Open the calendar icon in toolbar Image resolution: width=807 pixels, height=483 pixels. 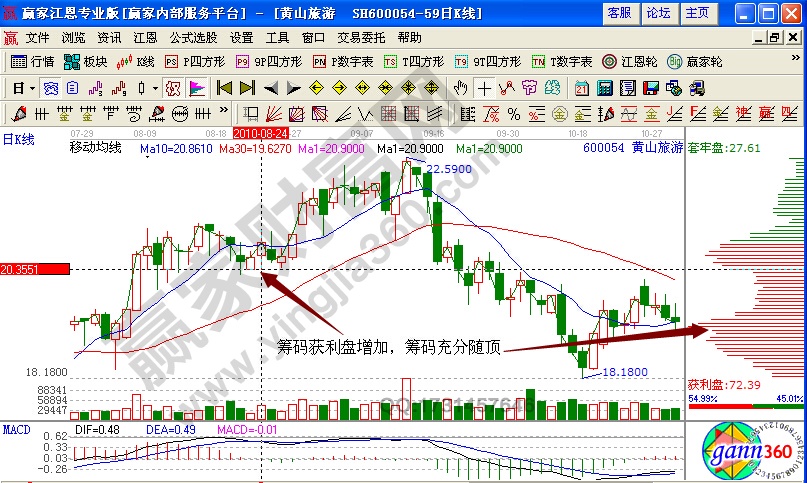pos(581,88)
